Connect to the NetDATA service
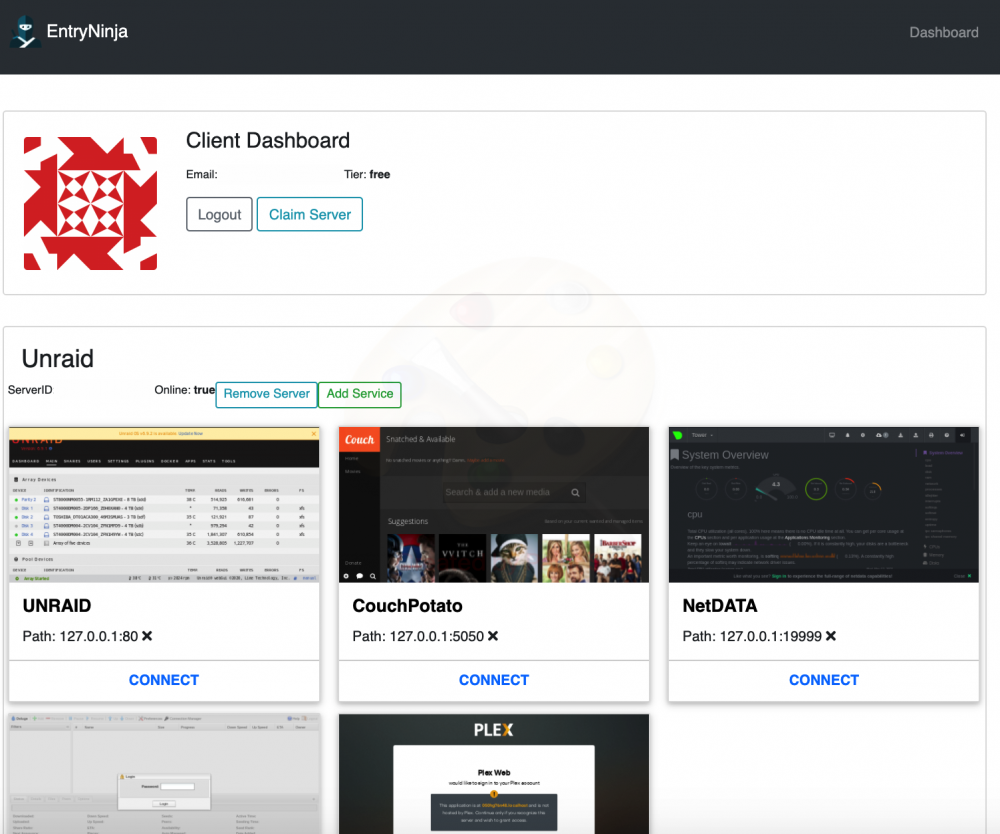1000x834 pixels. pyautogui.click(x=823, y=680)
